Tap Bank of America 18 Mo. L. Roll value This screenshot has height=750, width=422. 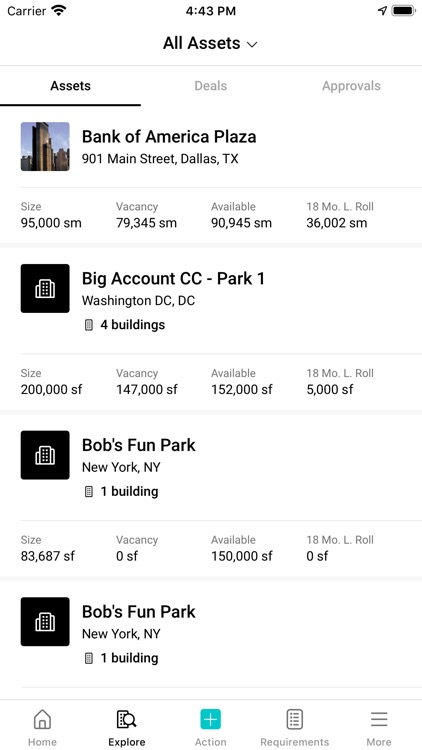337,223
